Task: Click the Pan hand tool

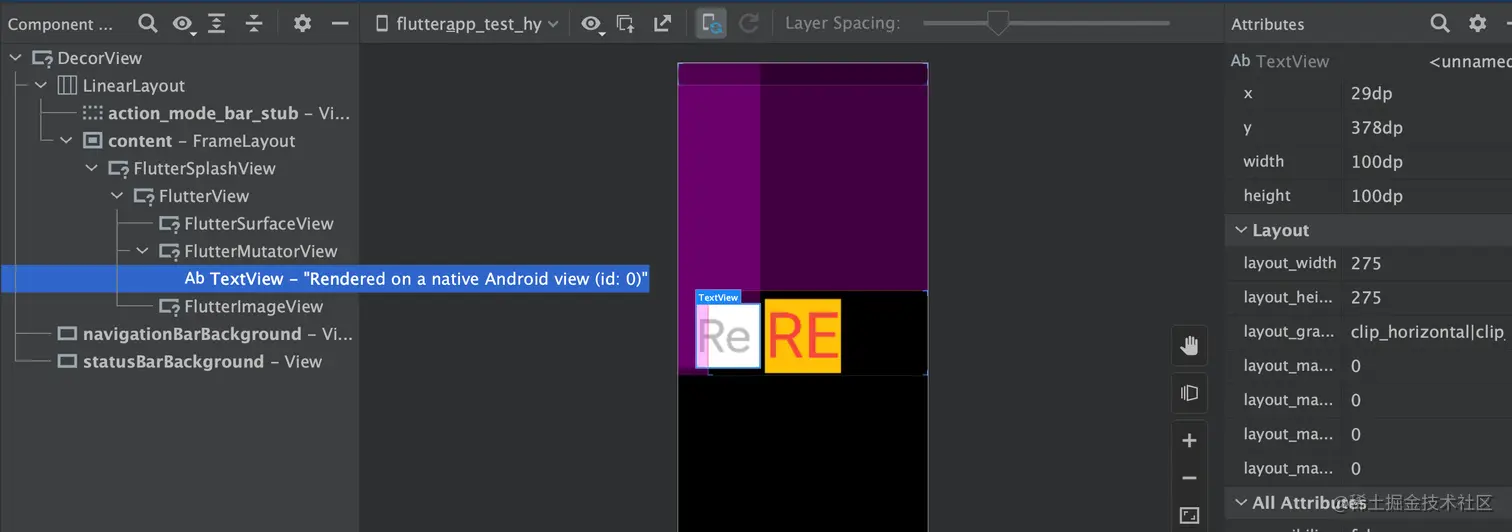Action: (x=1189, y=346)
